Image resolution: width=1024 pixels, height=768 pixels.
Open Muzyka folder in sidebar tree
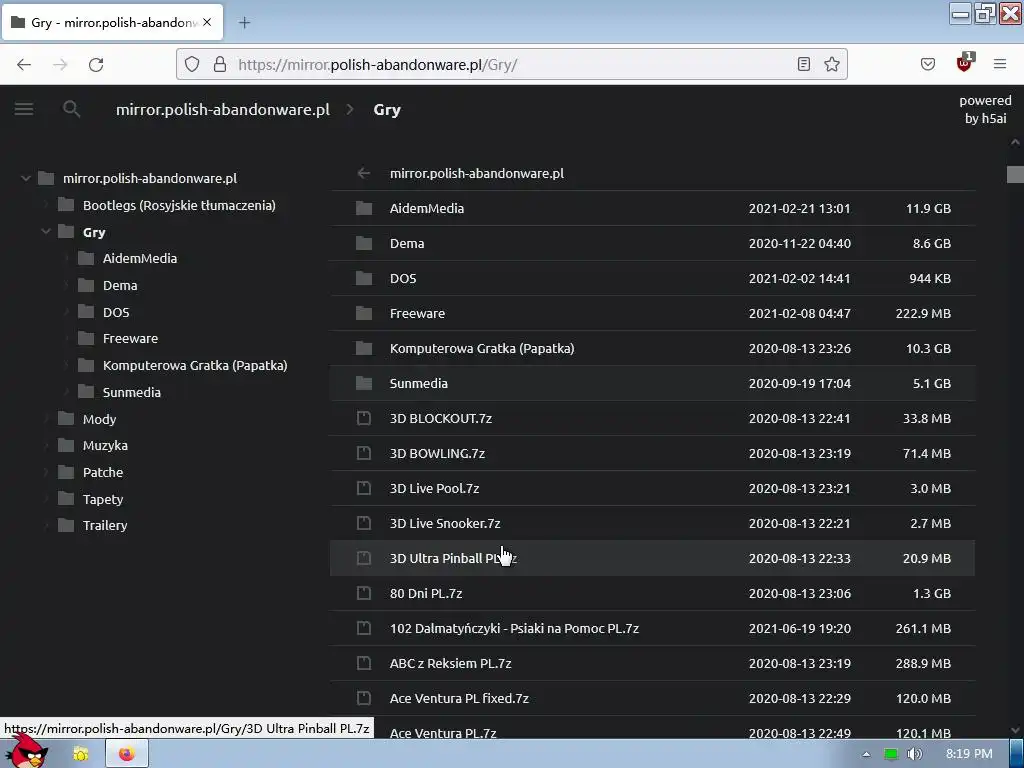(105, 445)
